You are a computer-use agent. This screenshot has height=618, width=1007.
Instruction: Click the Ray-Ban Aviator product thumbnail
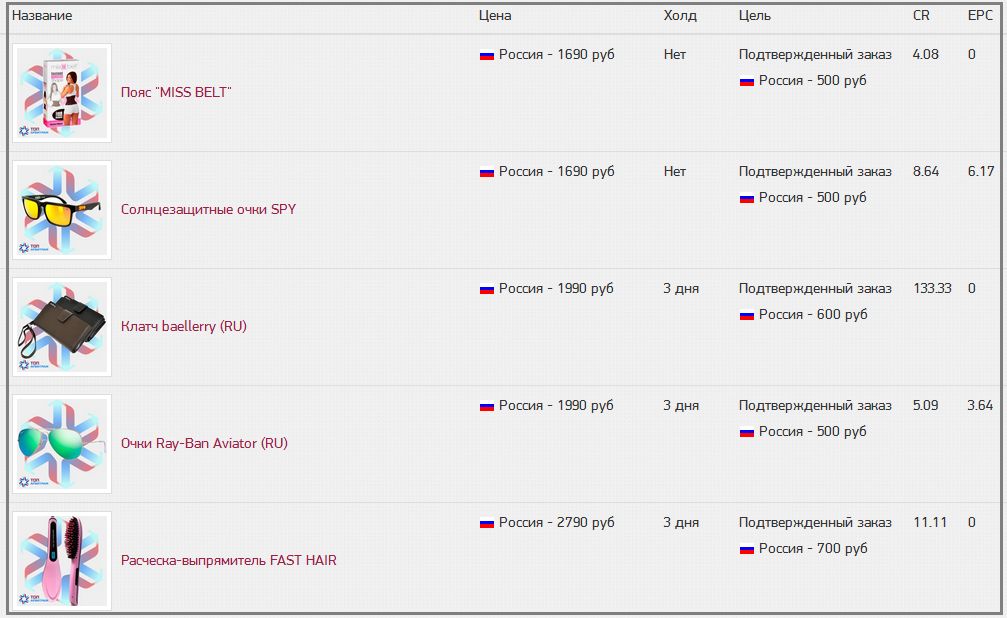click(x=61, y=444)
